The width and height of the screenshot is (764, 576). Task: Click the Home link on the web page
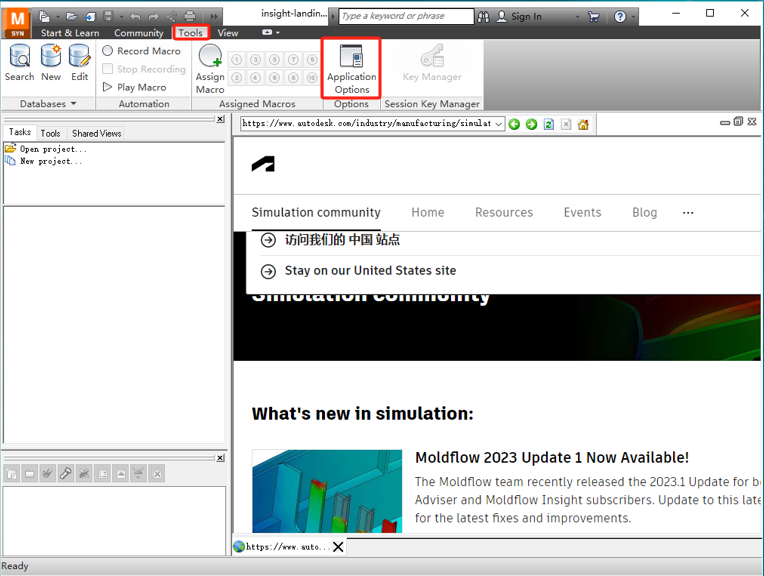click(x=428, y=212)
